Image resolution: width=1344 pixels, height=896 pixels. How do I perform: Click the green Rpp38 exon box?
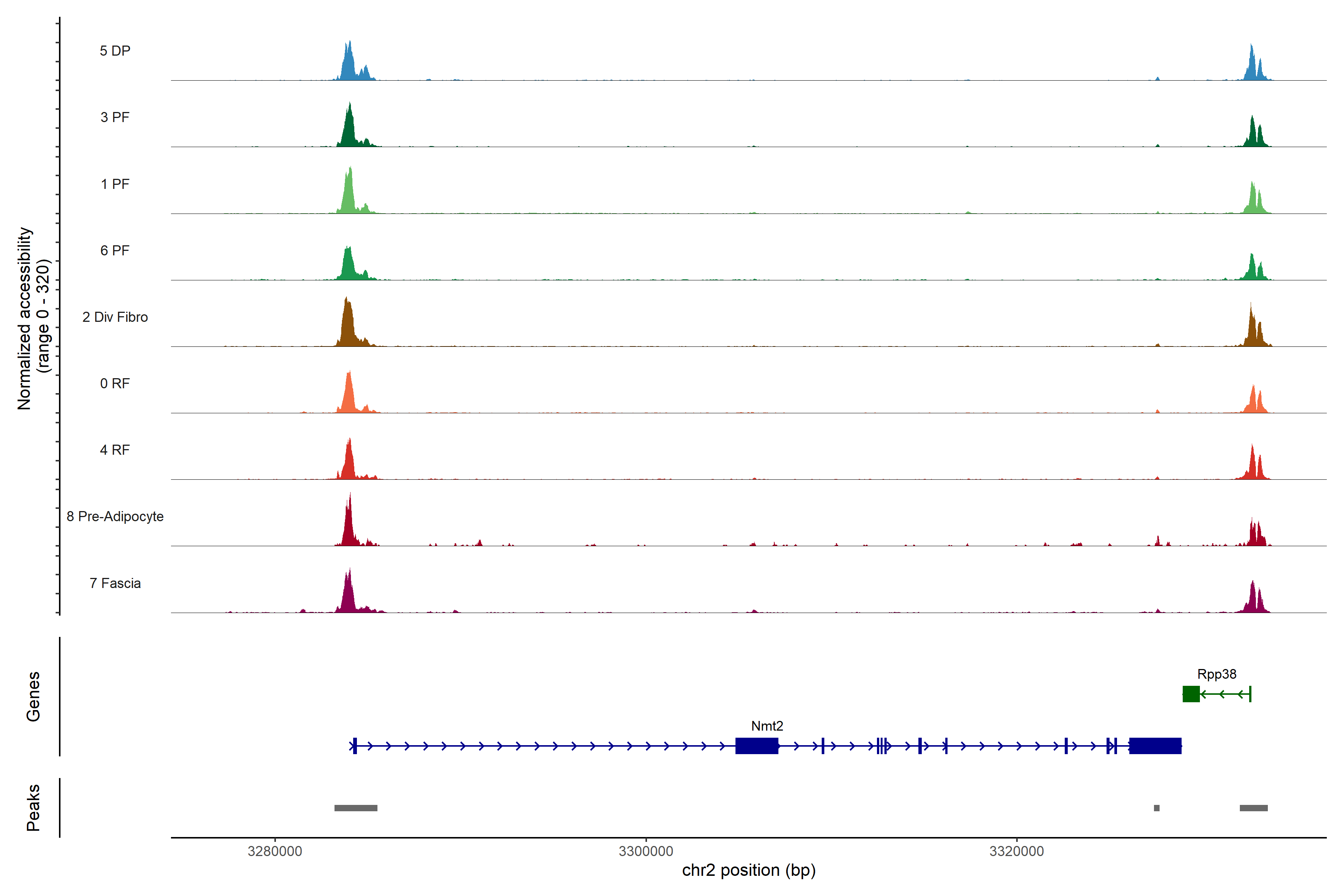(1191, 694)
